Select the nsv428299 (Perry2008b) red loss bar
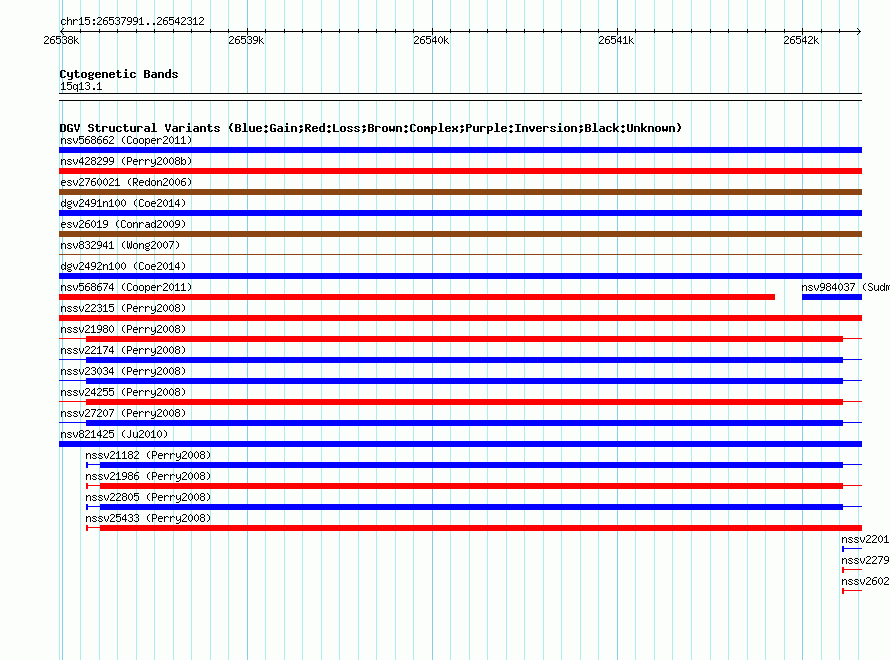Screen dimensions: 890x660 (460, 171)
